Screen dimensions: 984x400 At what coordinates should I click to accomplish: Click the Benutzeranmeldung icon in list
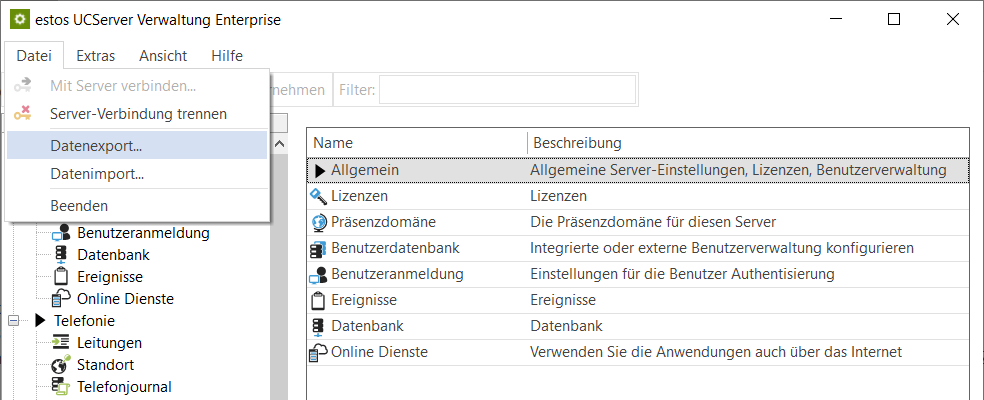[x=319, y=274]
